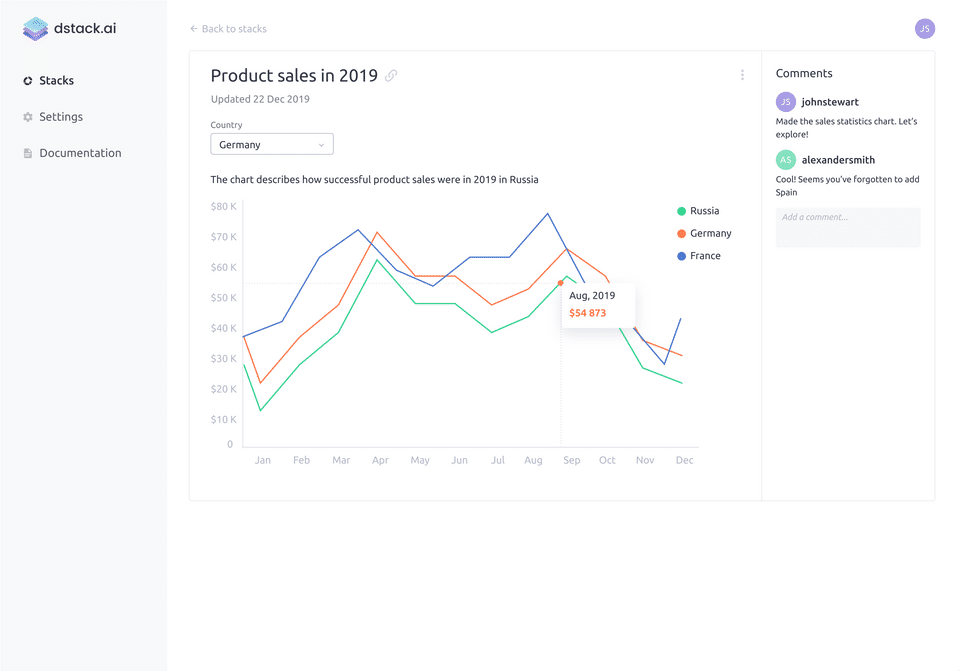Toggle the France legend series
This screenshot has height=671, width=960.
tap(699, 256)
